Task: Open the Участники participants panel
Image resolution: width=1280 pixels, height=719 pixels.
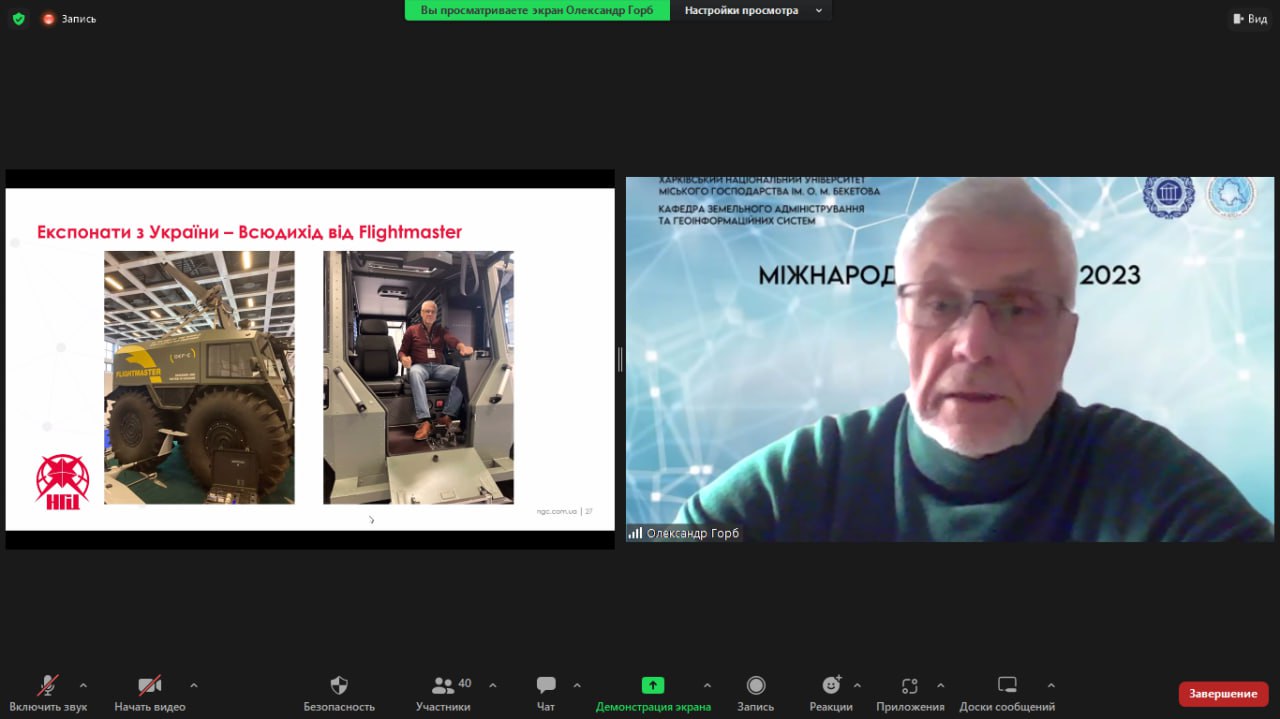Action: click(443, 694)
